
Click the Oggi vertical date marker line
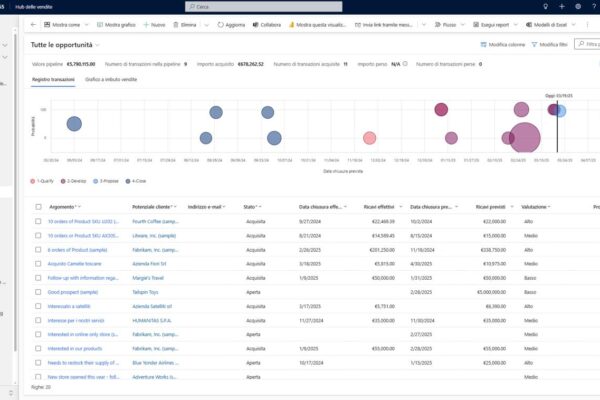[x=557, y=126]
